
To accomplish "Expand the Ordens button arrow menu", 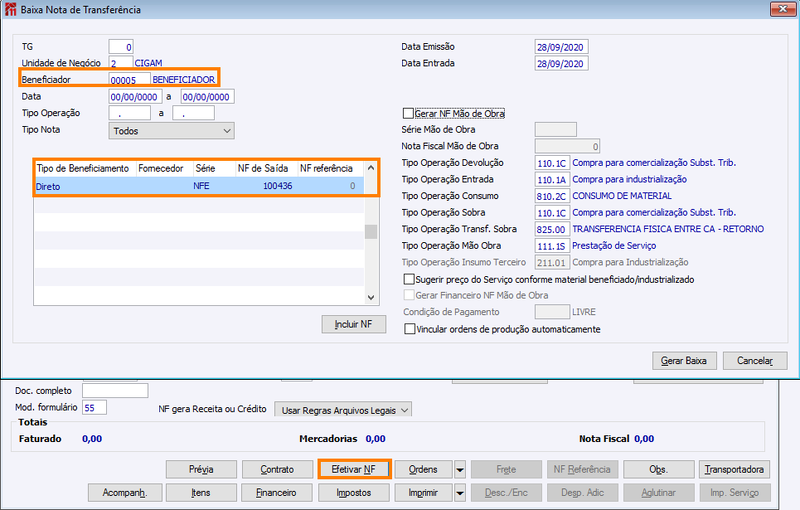I will pos(460,469).
